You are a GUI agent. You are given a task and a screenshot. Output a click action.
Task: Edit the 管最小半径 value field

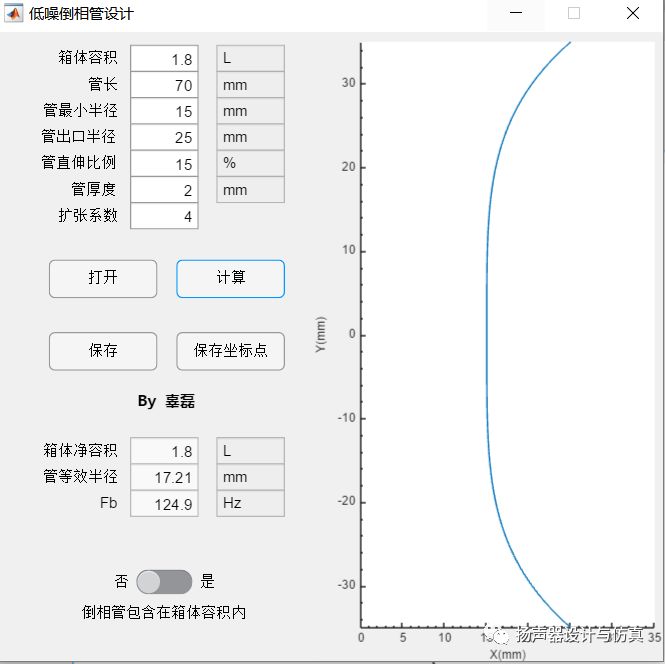tap(164, 111)
